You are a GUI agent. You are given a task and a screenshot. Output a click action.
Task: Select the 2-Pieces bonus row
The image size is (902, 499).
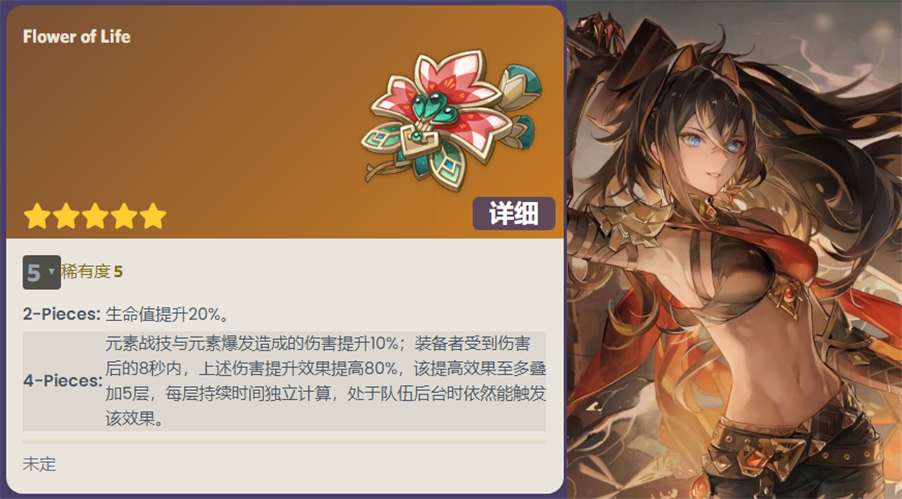[x=284, y=314]
